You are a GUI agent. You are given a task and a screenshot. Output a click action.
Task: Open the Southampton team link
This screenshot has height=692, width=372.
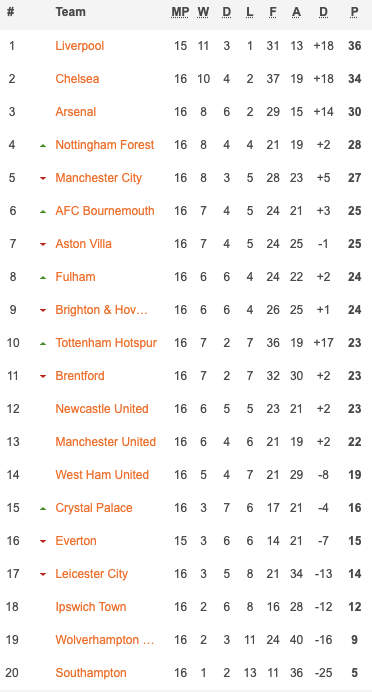coord(91,673)
